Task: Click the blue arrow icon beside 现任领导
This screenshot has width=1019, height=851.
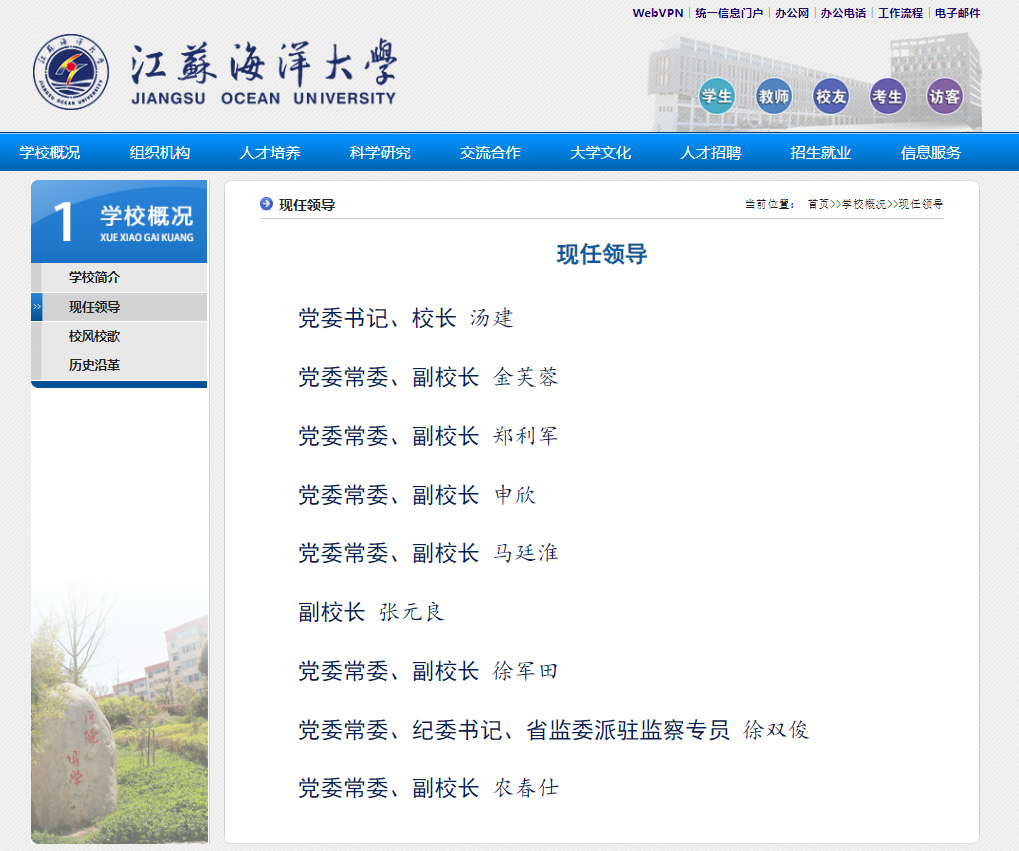Action: [266, 204]
